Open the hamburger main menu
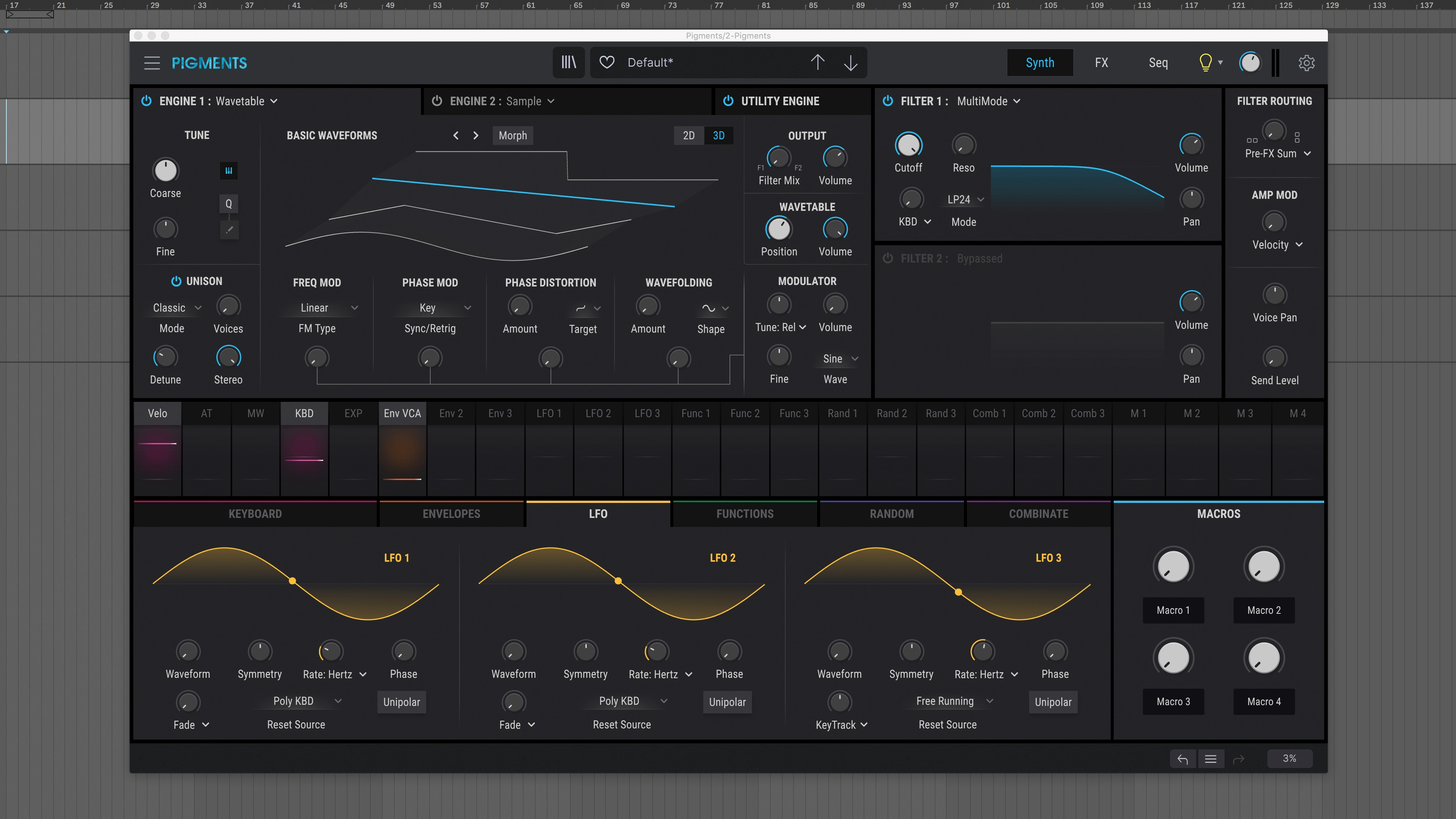 [151, 63]
